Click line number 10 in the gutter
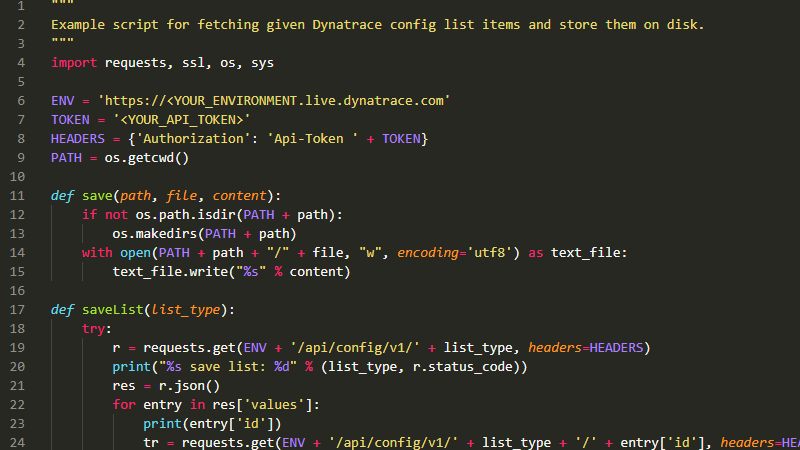 click(17, 177)
